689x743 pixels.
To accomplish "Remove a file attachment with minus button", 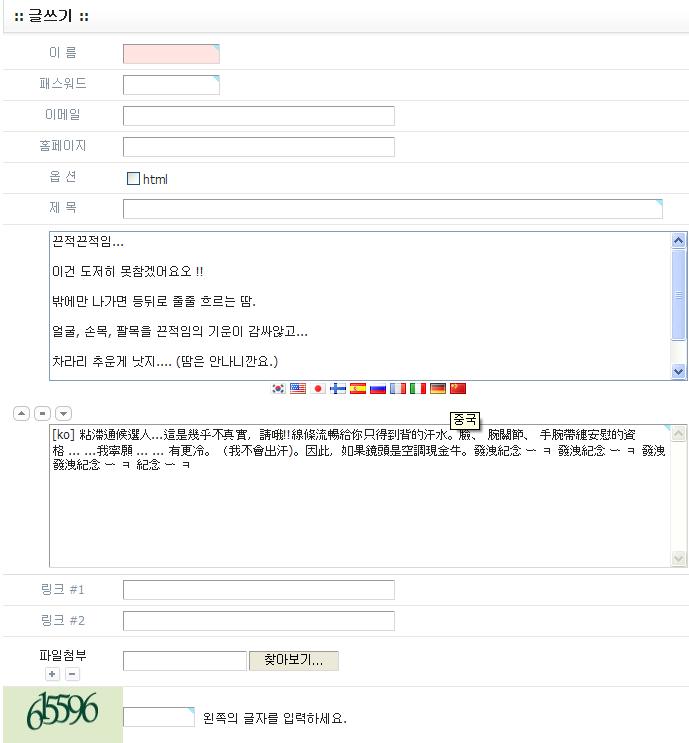I will point(72,674).
